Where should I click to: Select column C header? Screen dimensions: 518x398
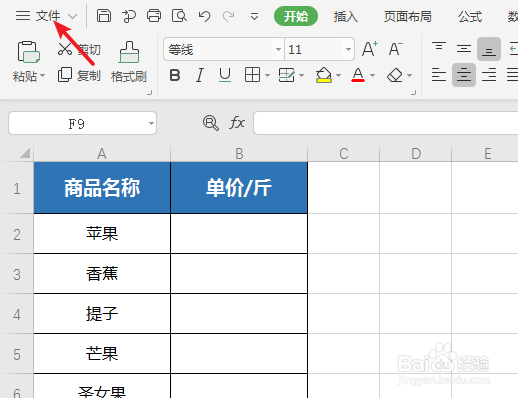344,154
